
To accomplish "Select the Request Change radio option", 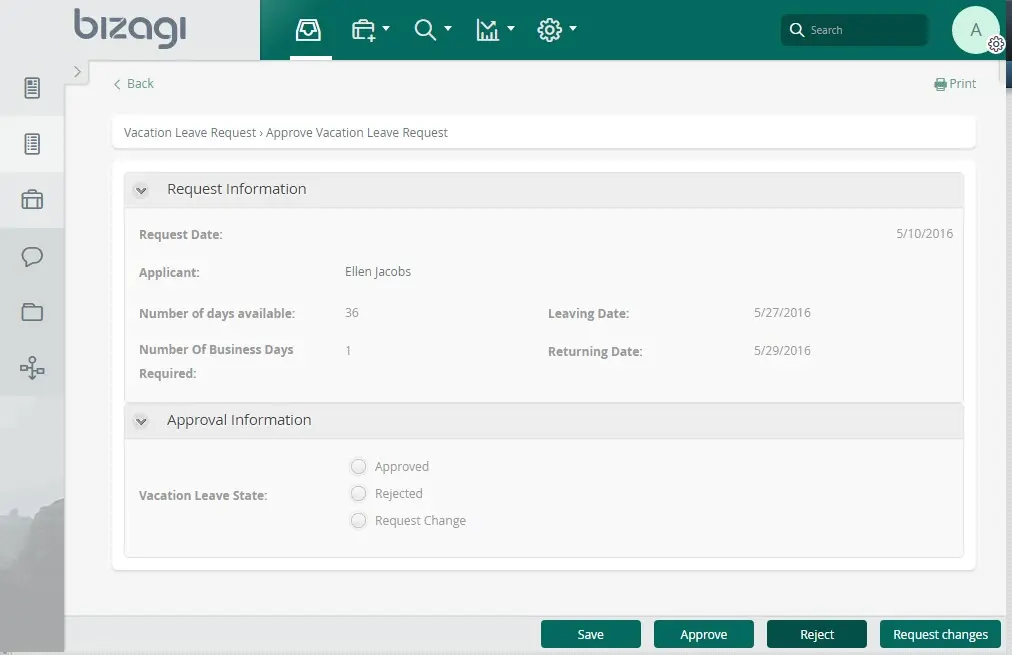I will (358, 521).
